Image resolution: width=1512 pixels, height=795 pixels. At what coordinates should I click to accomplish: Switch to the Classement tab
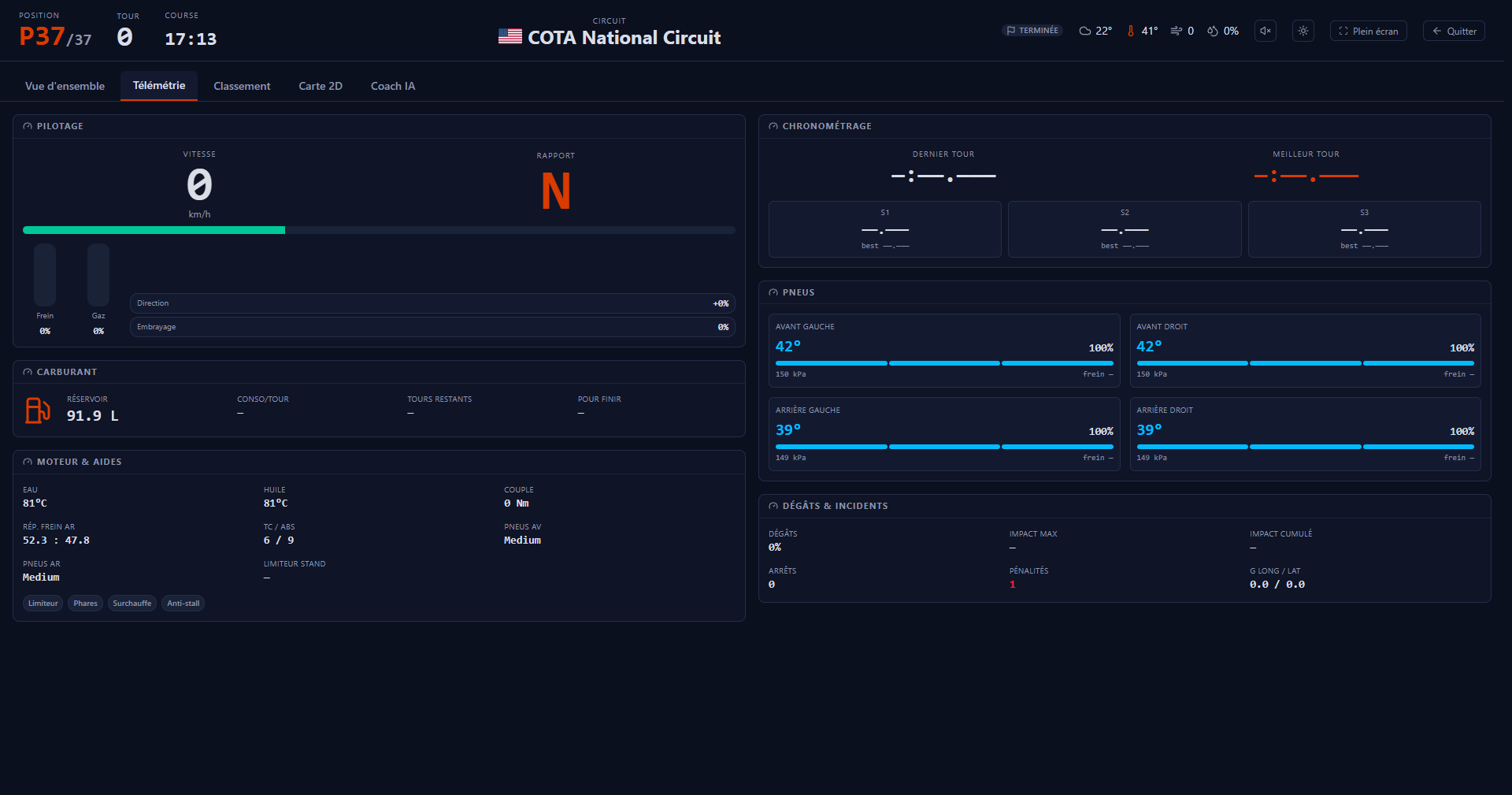point(242,86)
